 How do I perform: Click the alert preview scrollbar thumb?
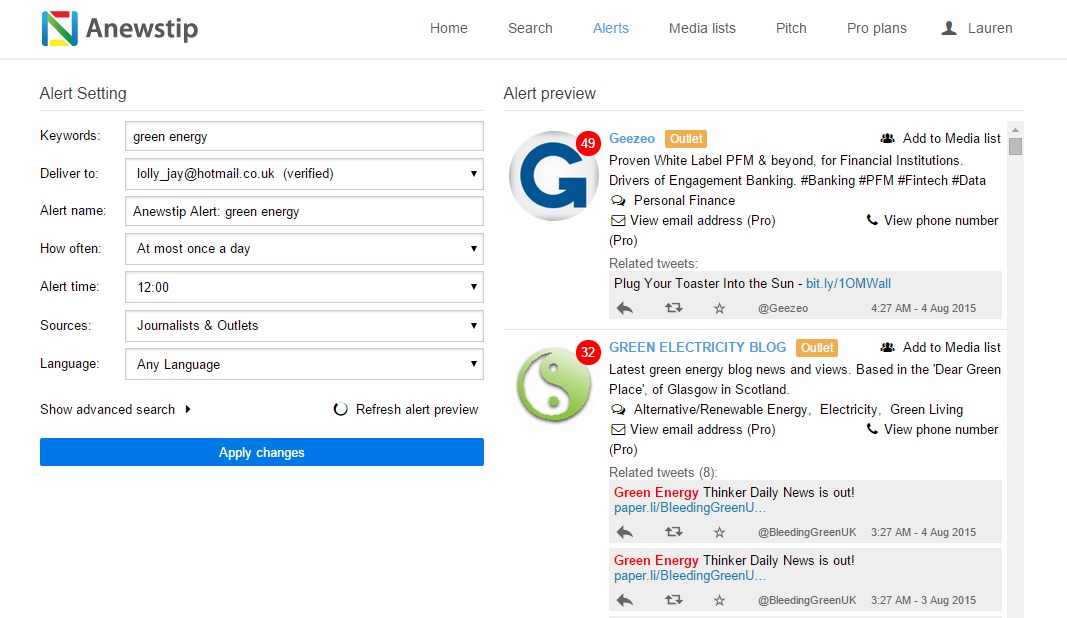(1015, 146)
